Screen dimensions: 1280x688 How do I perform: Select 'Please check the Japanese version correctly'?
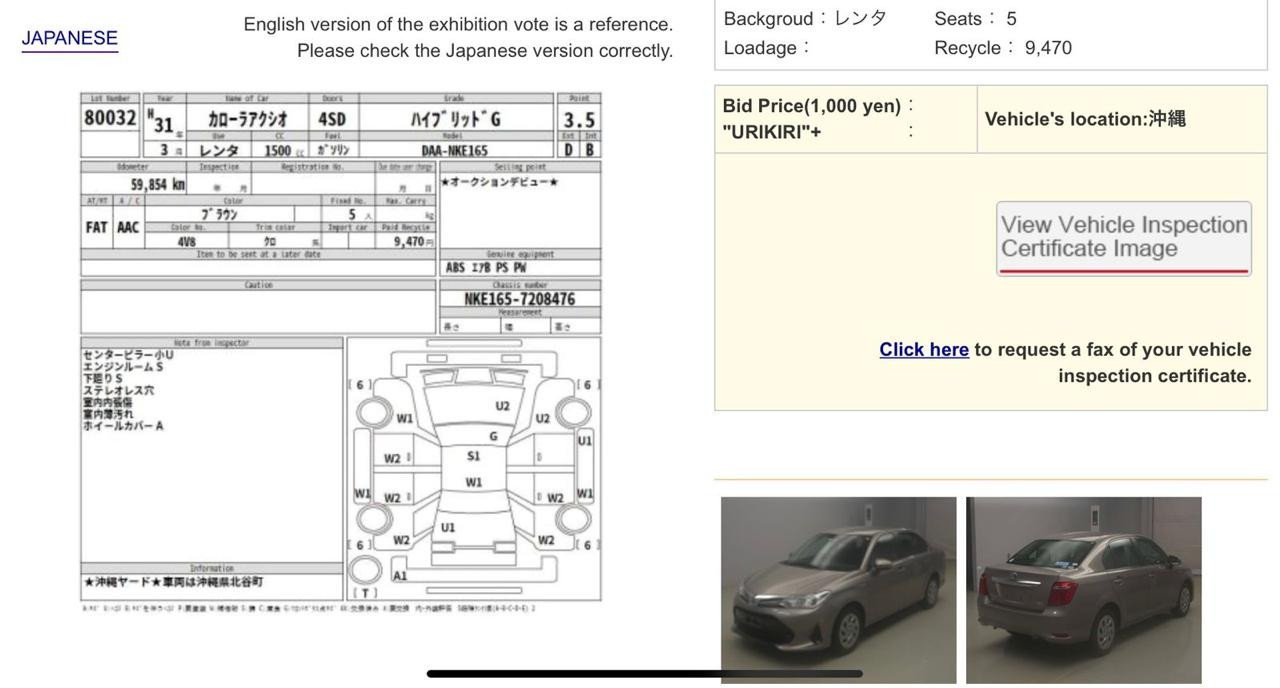(x=485, y=50)
